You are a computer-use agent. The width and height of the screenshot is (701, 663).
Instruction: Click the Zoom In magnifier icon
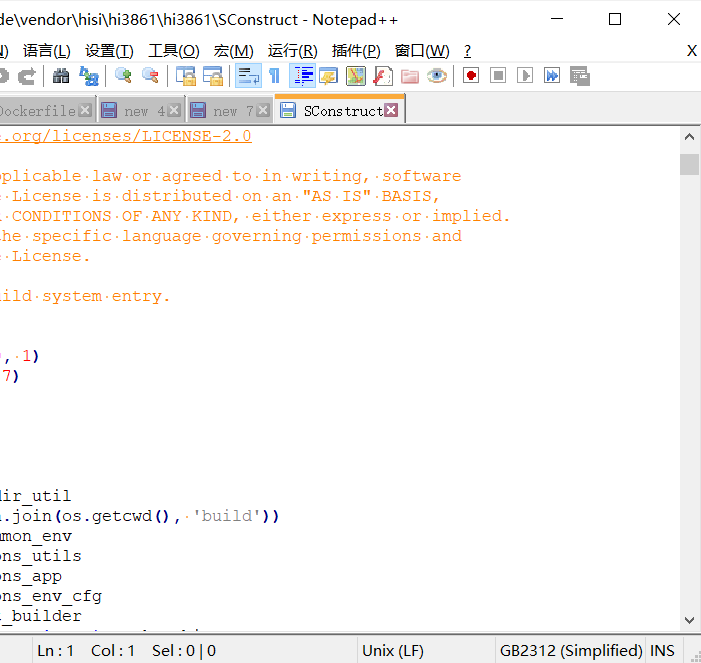point(123,76)
